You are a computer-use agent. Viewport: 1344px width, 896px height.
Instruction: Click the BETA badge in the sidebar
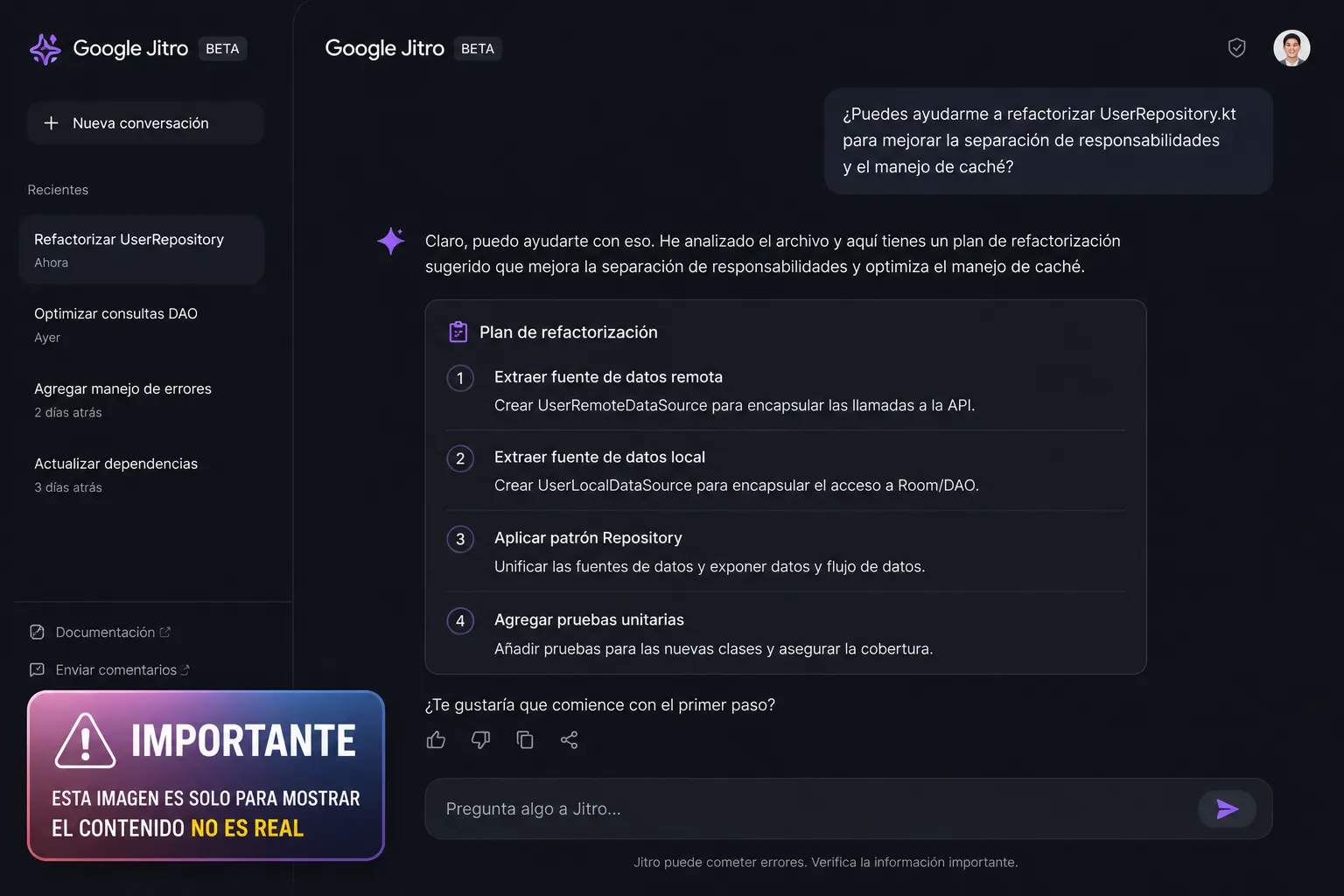(222, 49)
